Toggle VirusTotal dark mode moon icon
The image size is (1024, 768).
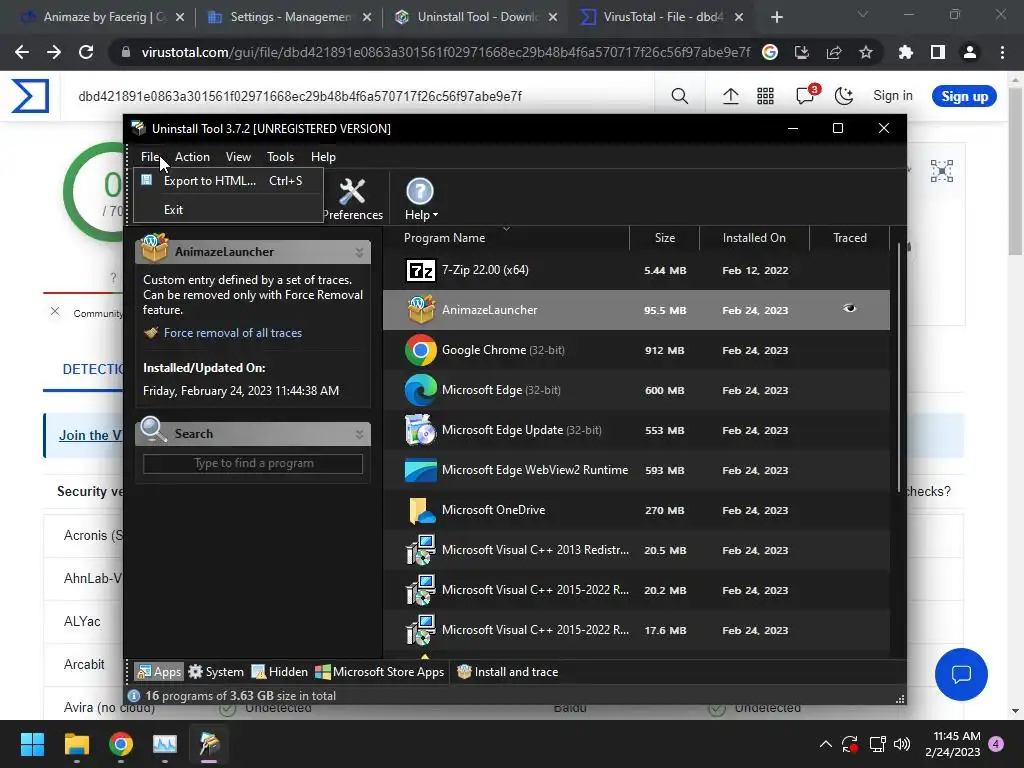click(844, 97)
